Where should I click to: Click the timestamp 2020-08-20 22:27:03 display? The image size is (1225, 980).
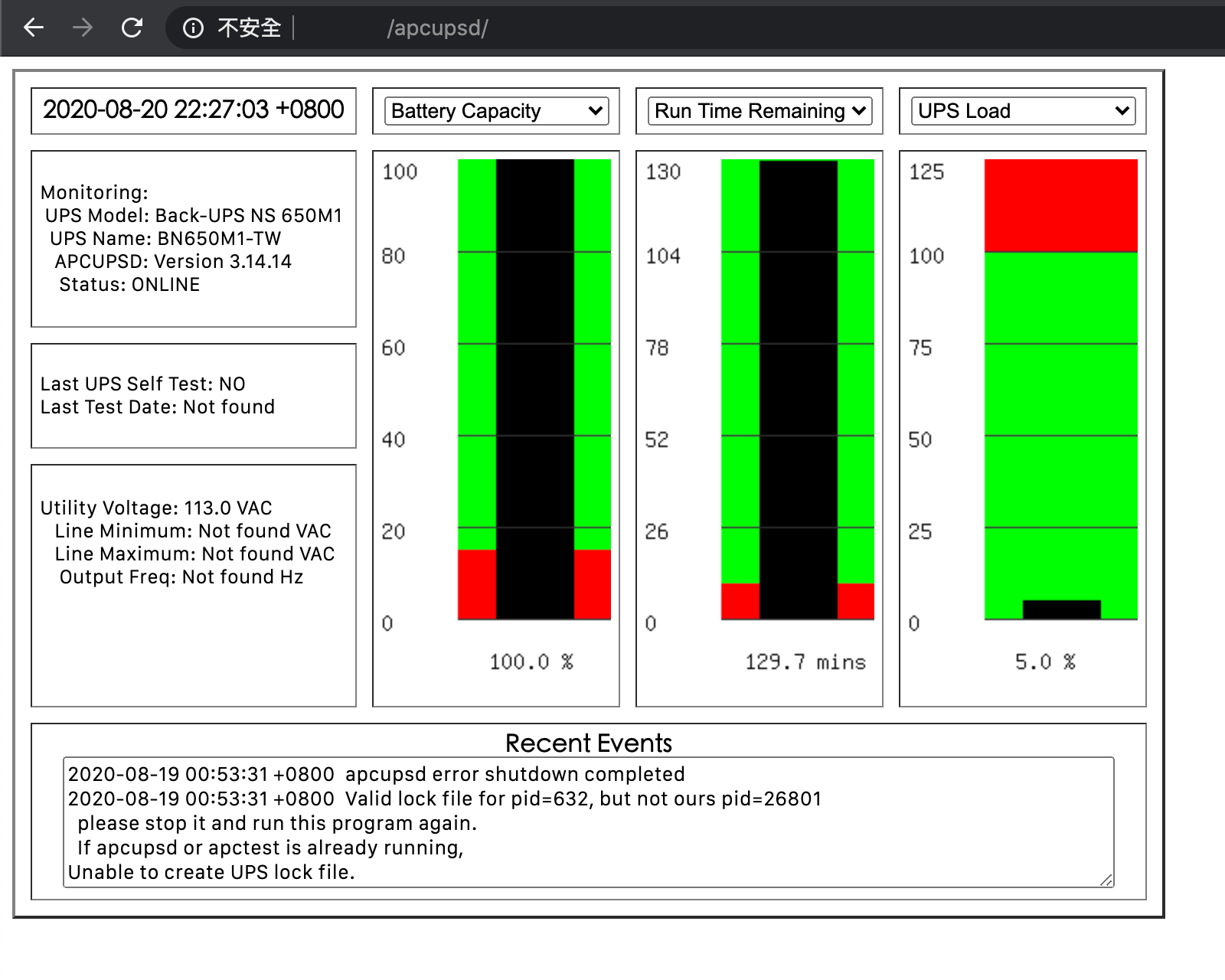tap(193, 109)
